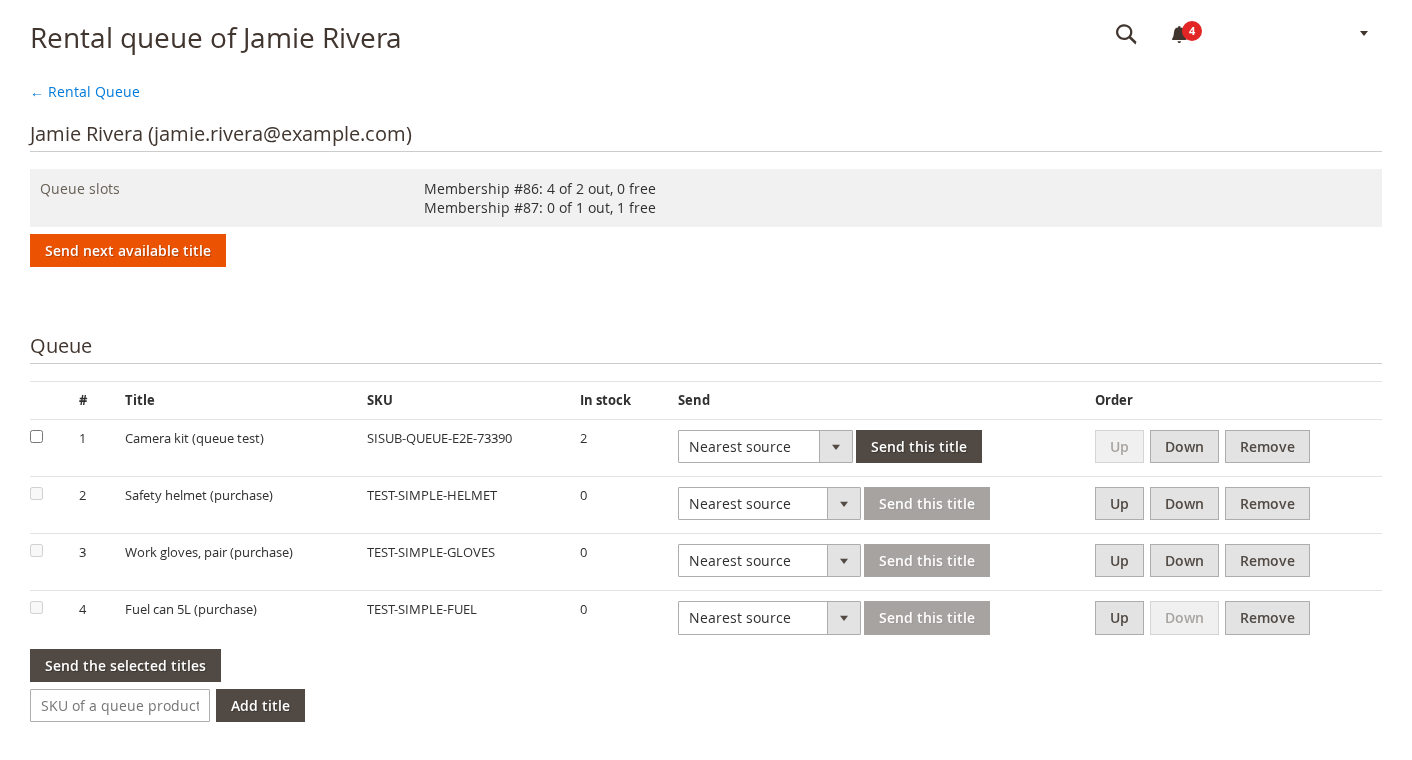The width and height of the screenshot is (1412, 760).
Task: Open Nearest source dropdown for Camera kit
Action: (x=765, y=447)
